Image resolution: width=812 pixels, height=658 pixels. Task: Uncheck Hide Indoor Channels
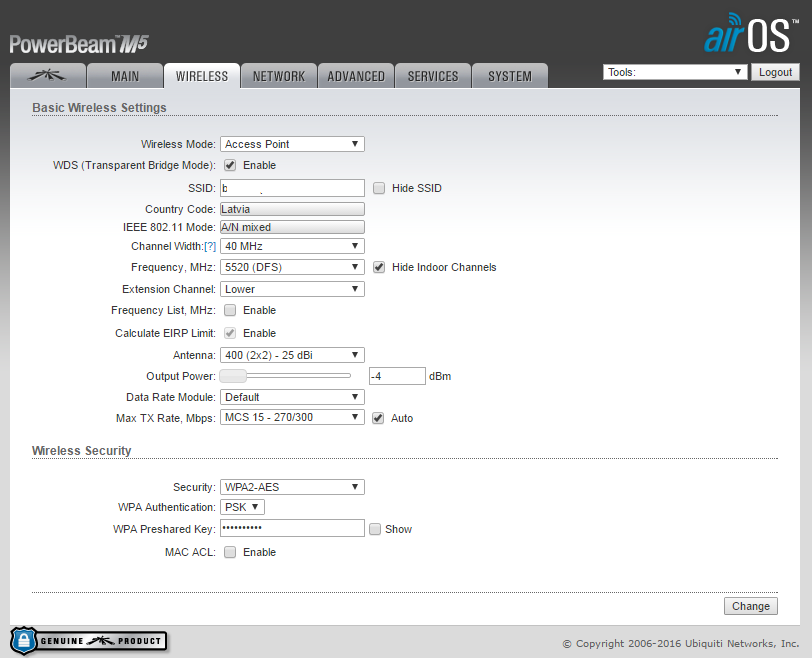[x=379, y=267]
